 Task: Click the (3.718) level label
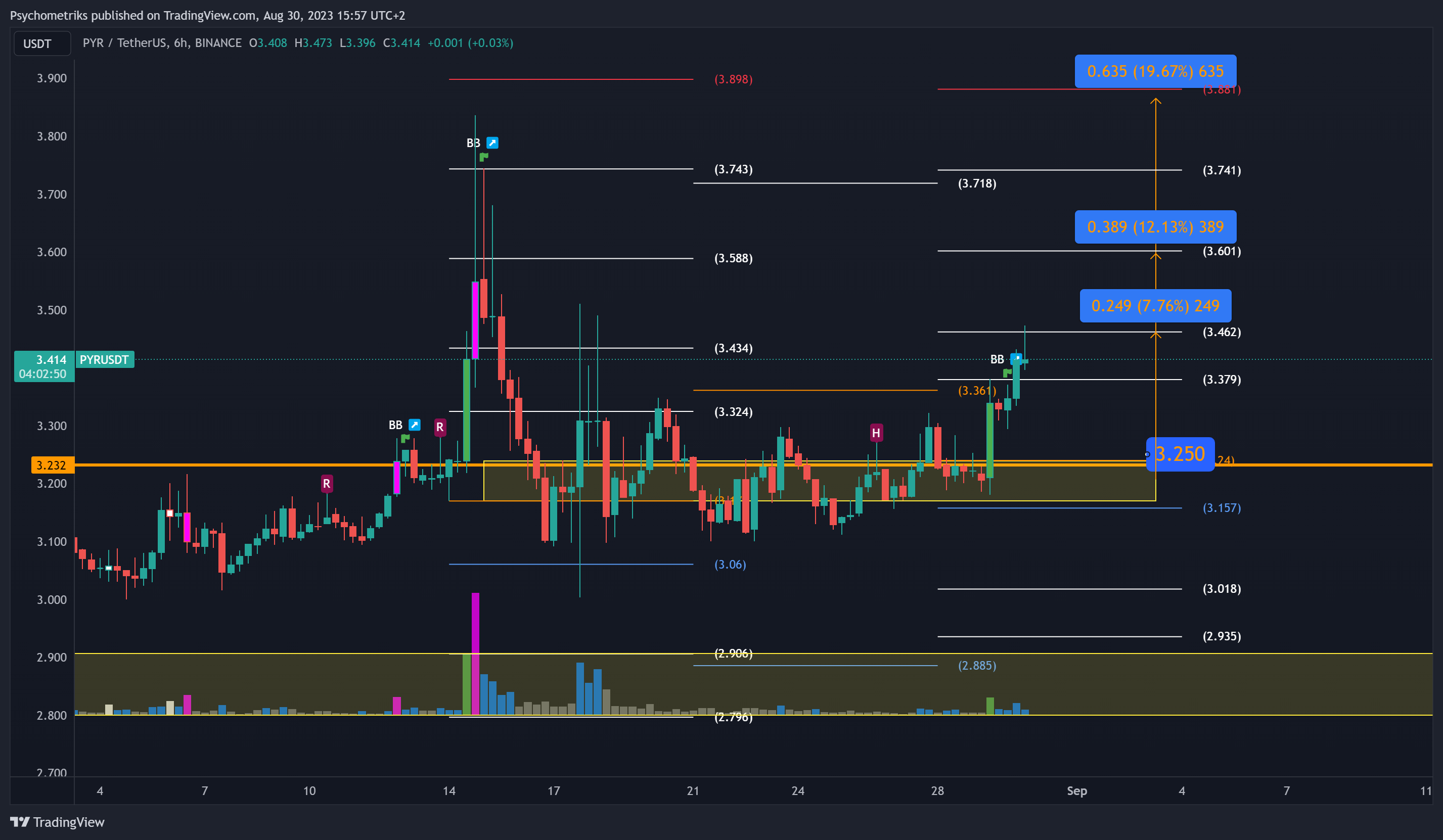tap(977, 183)
